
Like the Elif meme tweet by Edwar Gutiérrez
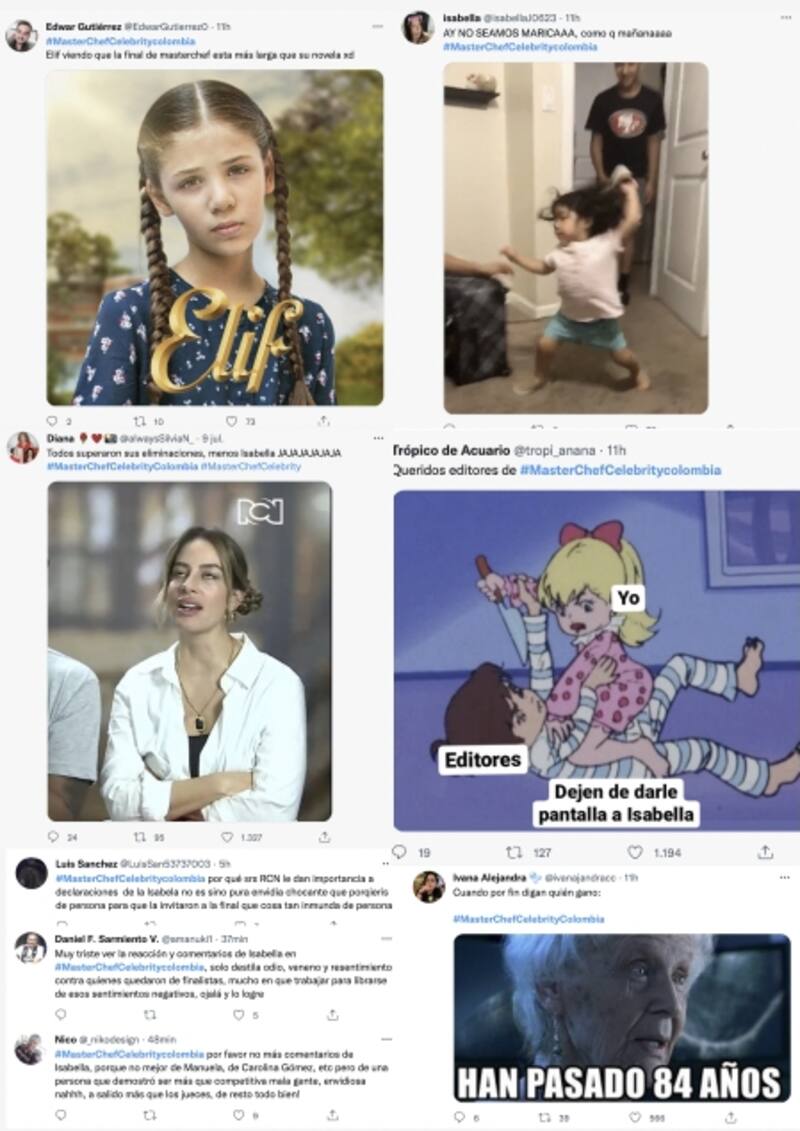pyautogui.click(x=231, y=421)
